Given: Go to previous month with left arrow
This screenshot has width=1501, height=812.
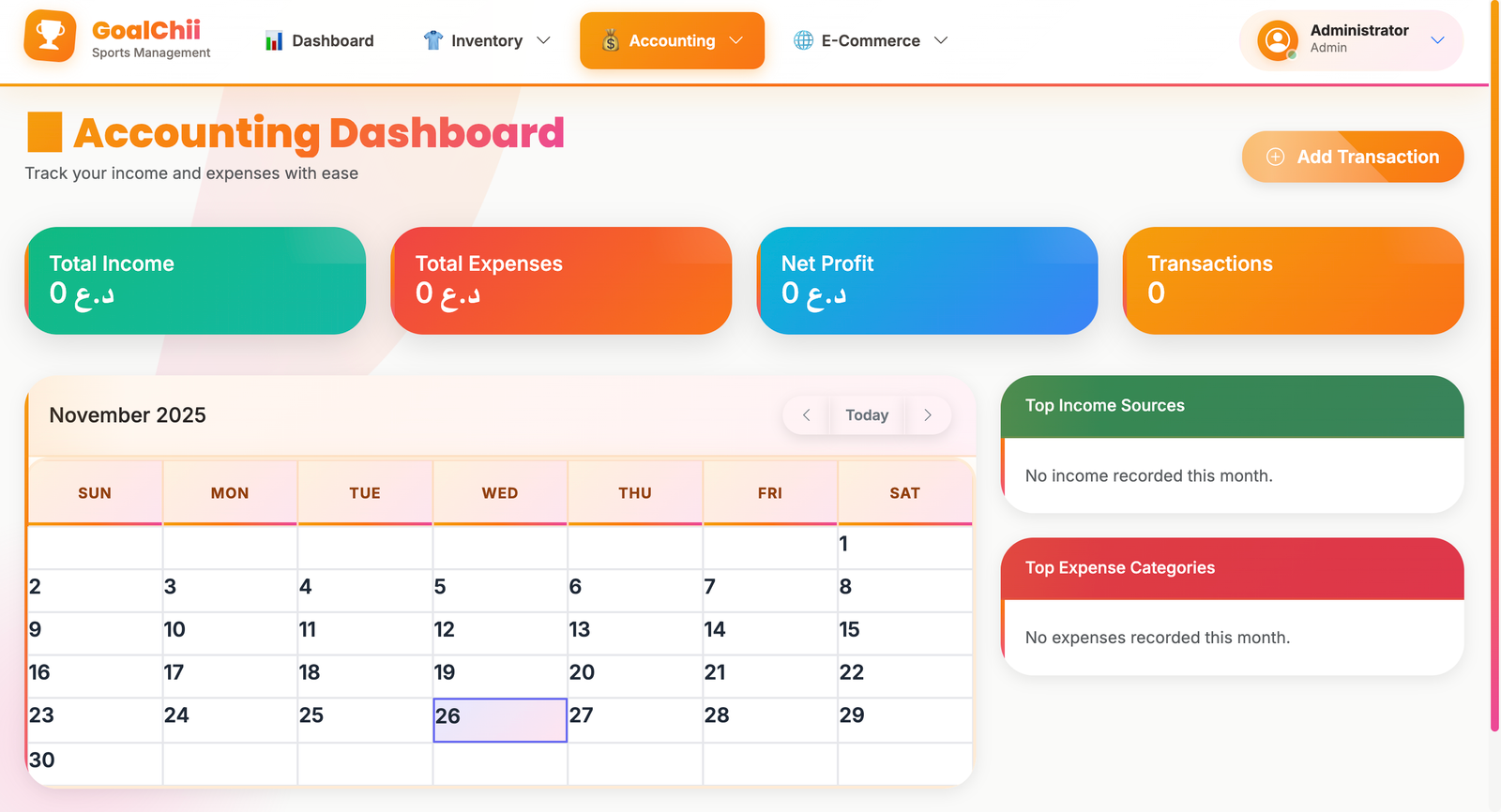Looking at the screenshot, I should click(806, 415).
